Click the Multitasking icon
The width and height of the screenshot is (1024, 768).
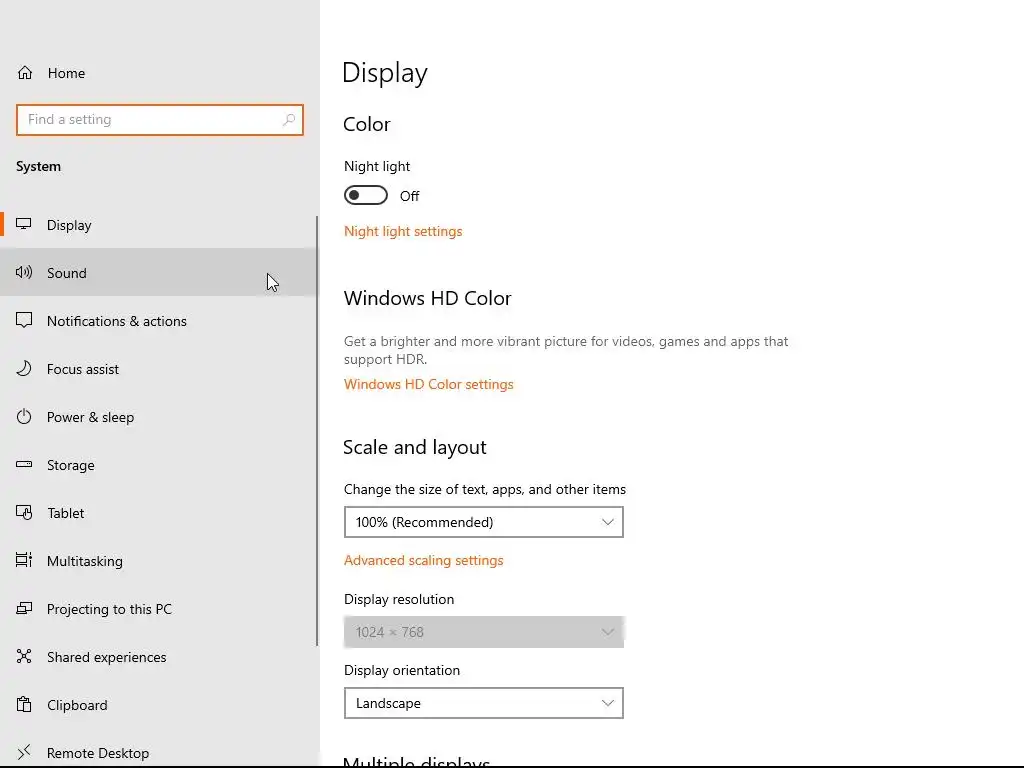click(25, 561)
